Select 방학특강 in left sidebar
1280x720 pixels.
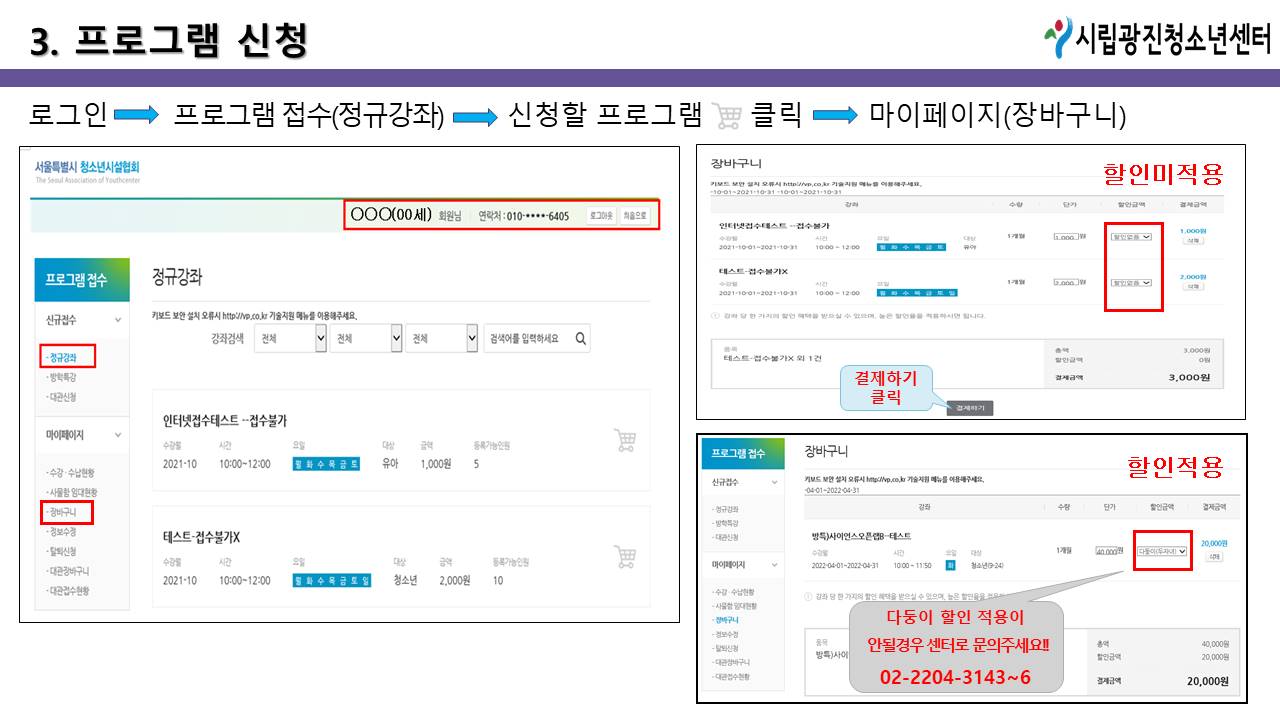pyautogui.click(x=64, y=377)
